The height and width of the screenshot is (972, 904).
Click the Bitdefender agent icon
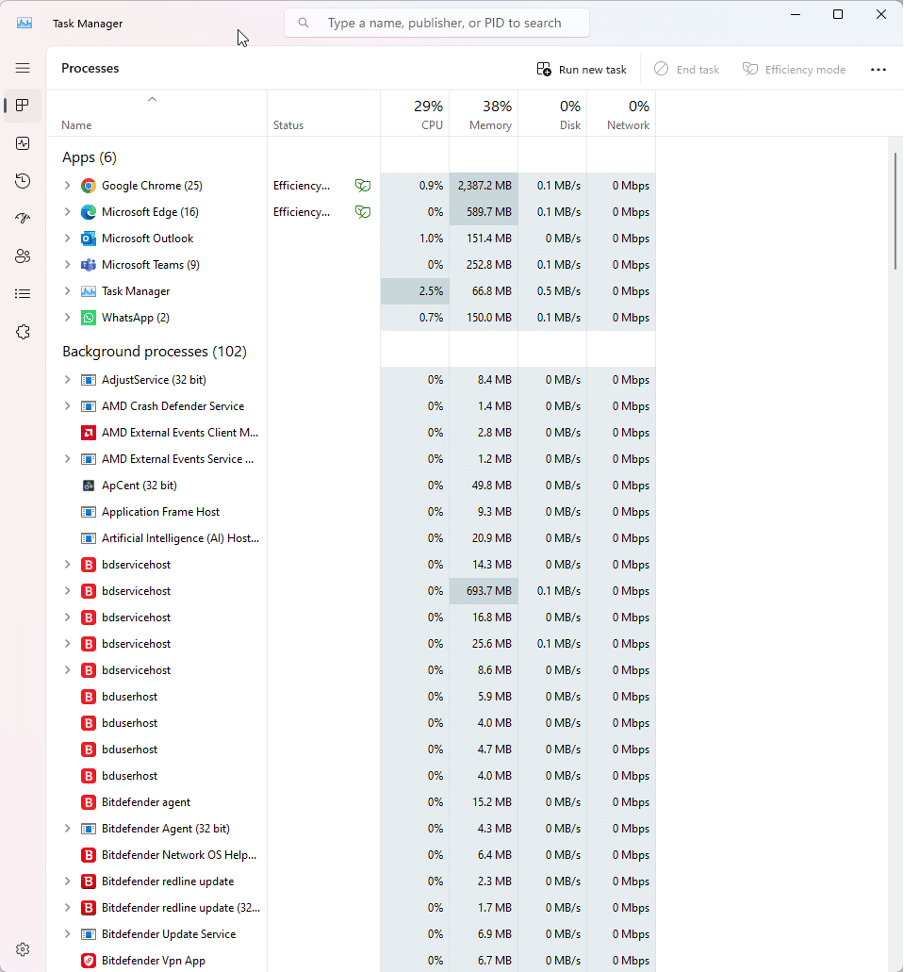coord(89,802)
